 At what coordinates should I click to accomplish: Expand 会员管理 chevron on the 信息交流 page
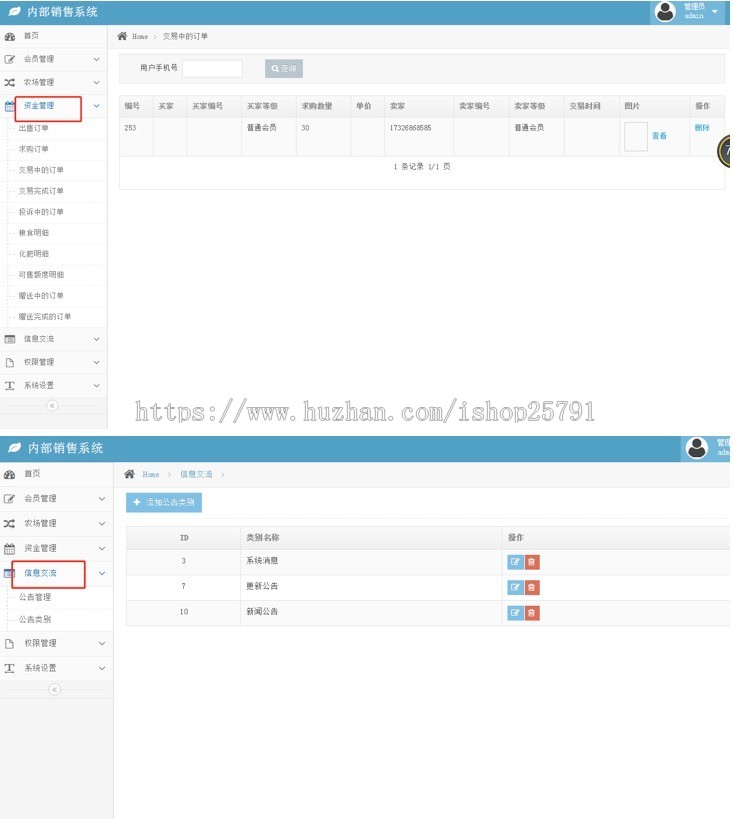[x=102, y=499]
